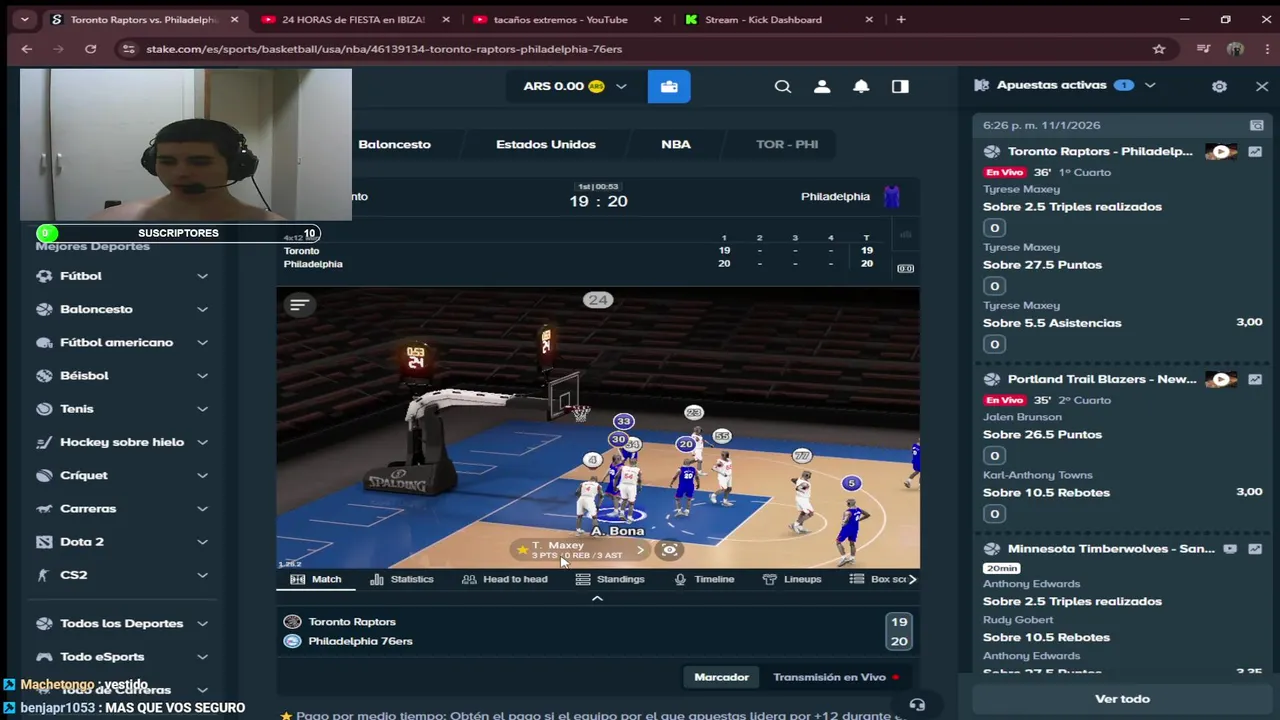1280x720 pixels.
Task: Expand Todos los Deportes section
Action: tap(202, 624)
